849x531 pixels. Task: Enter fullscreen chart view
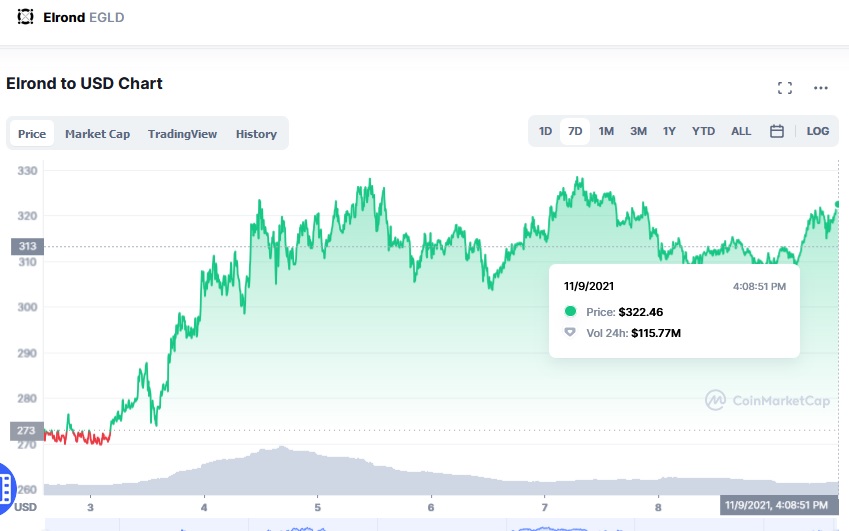coord(785,88)
